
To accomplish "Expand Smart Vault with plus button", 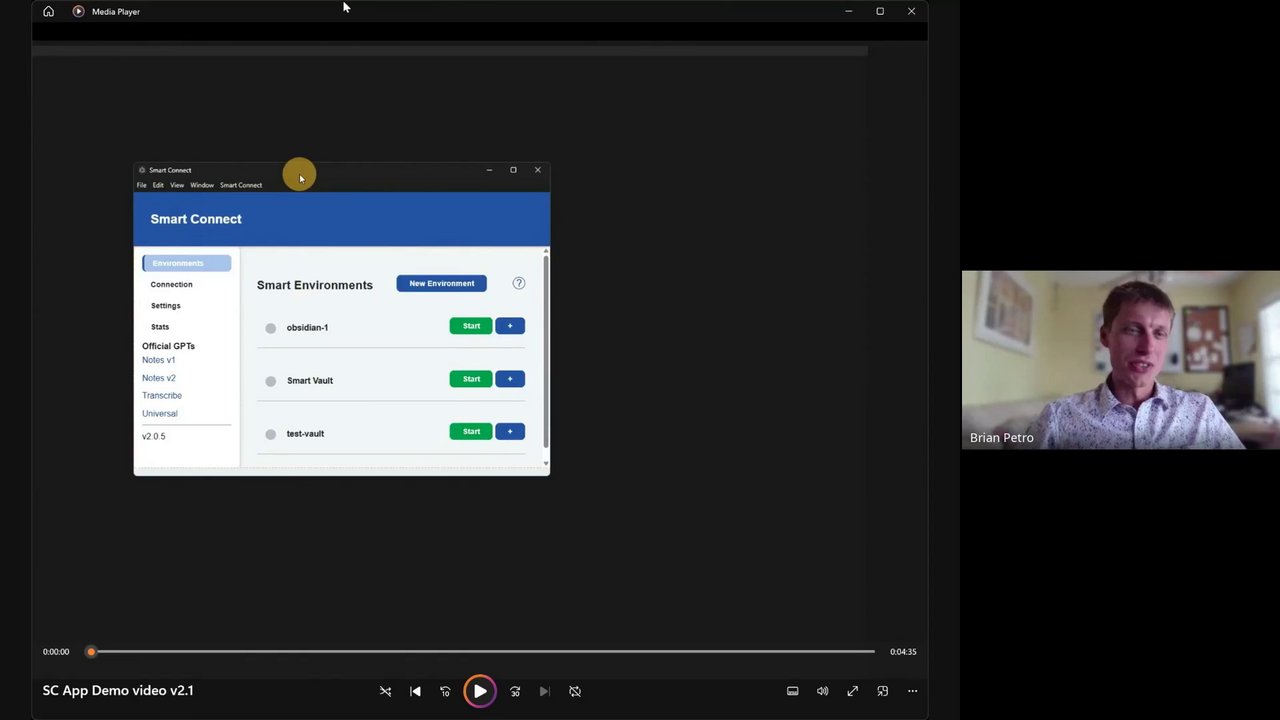I will point(510,379).
